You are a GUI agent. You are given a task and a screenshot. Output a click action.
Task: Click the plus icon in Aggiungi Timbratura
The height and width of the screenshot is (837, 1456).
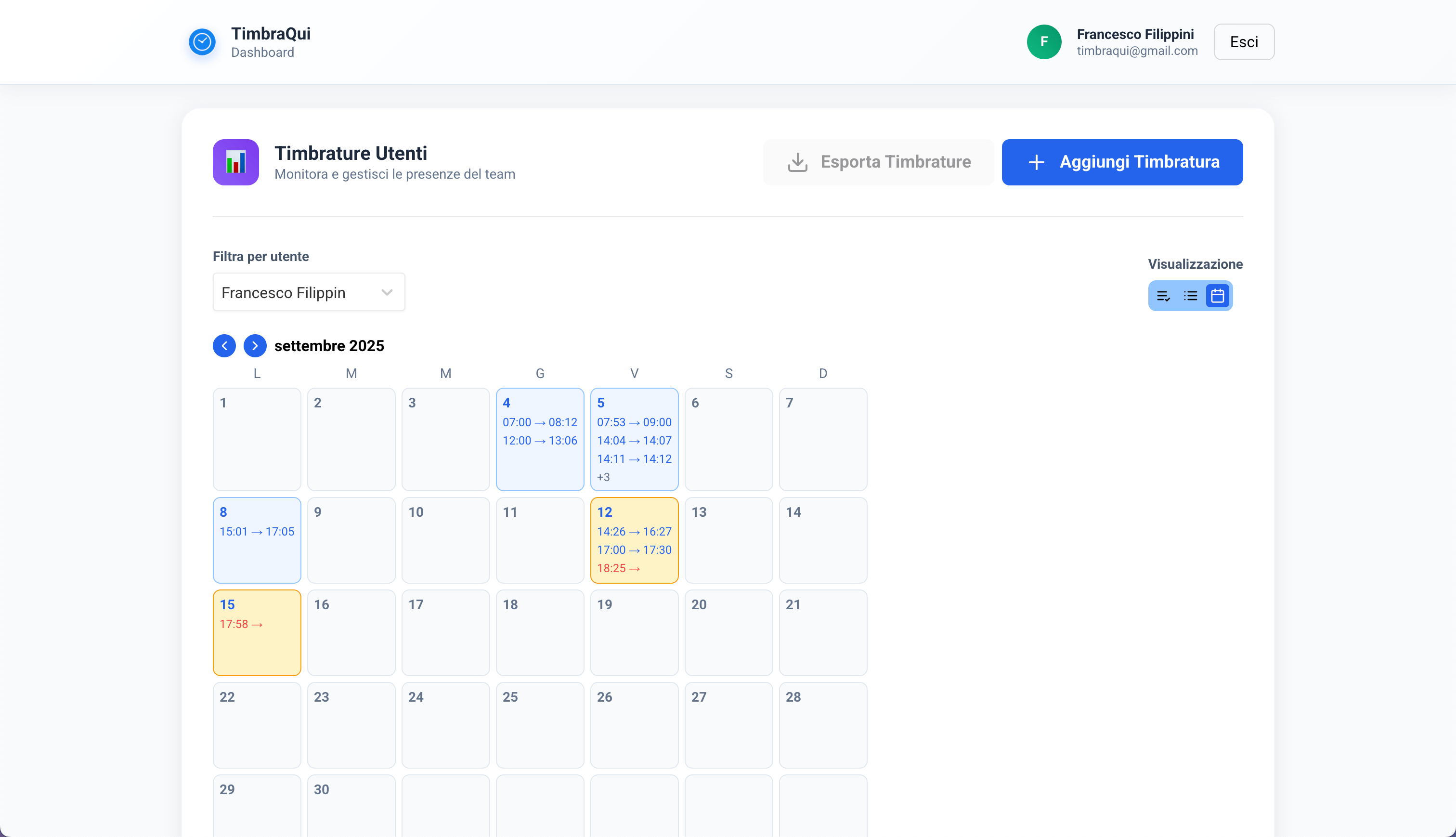[x=1036, y=162]
